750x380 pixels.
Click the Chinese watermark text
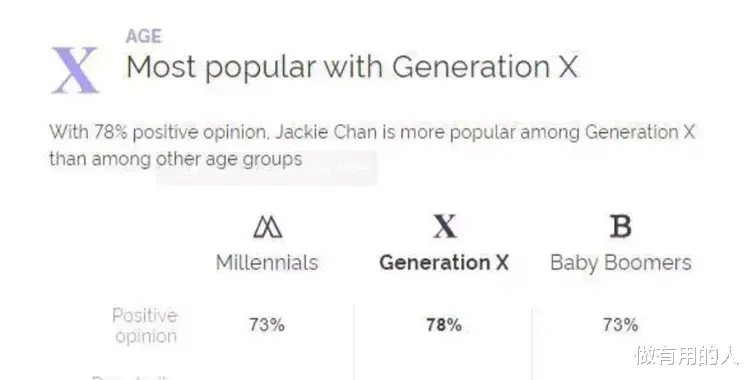click(687, 356)
